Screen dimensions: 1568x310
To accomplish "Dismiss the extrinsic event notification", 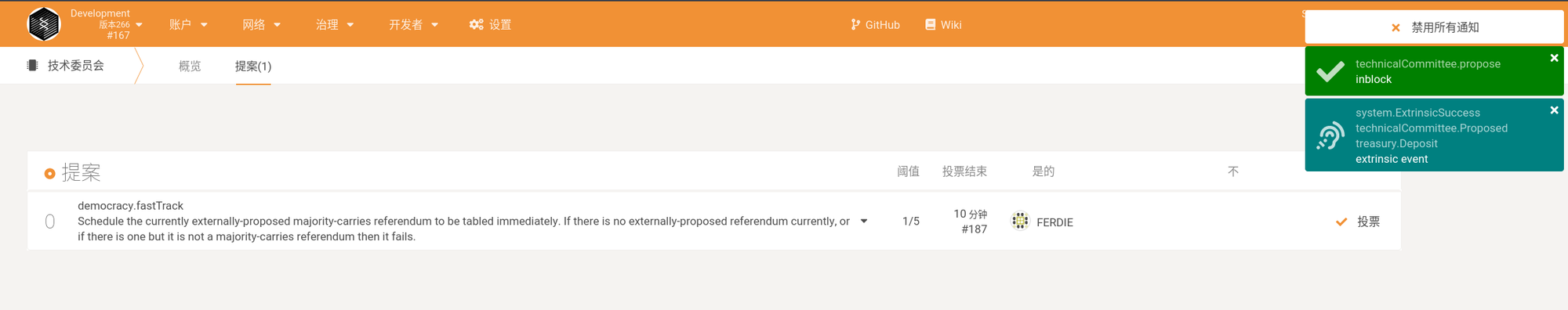I will [1554, 110].
